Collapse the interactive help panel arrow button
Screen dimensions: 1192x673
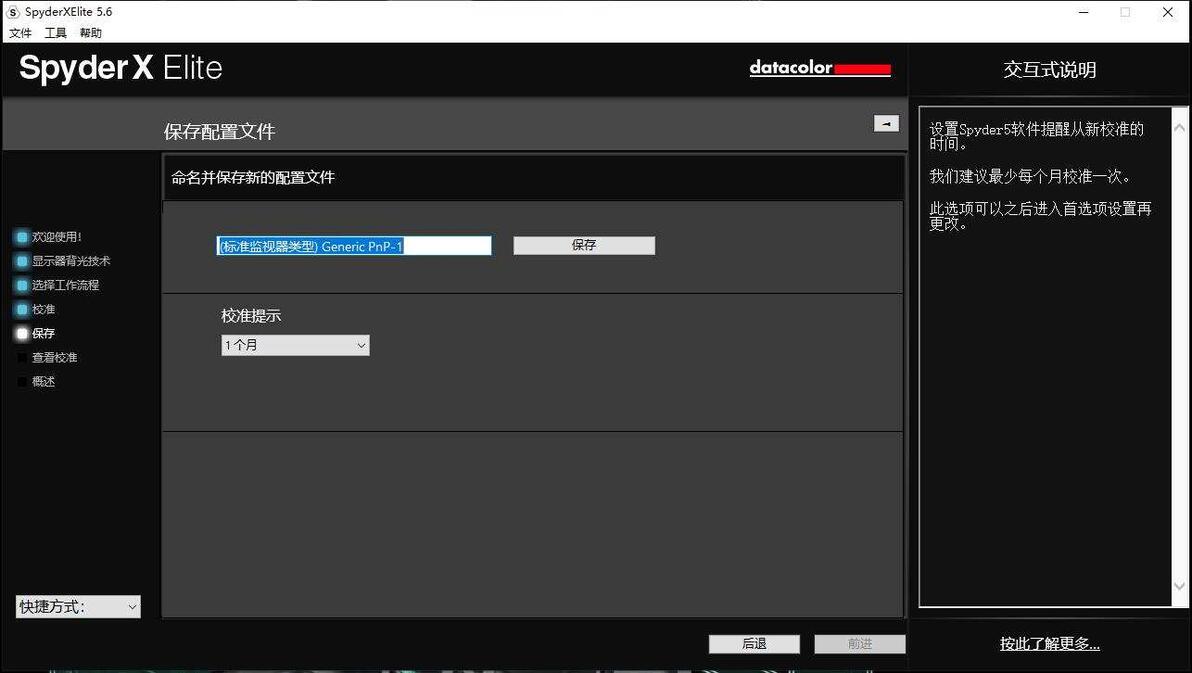tap(886, 123)
